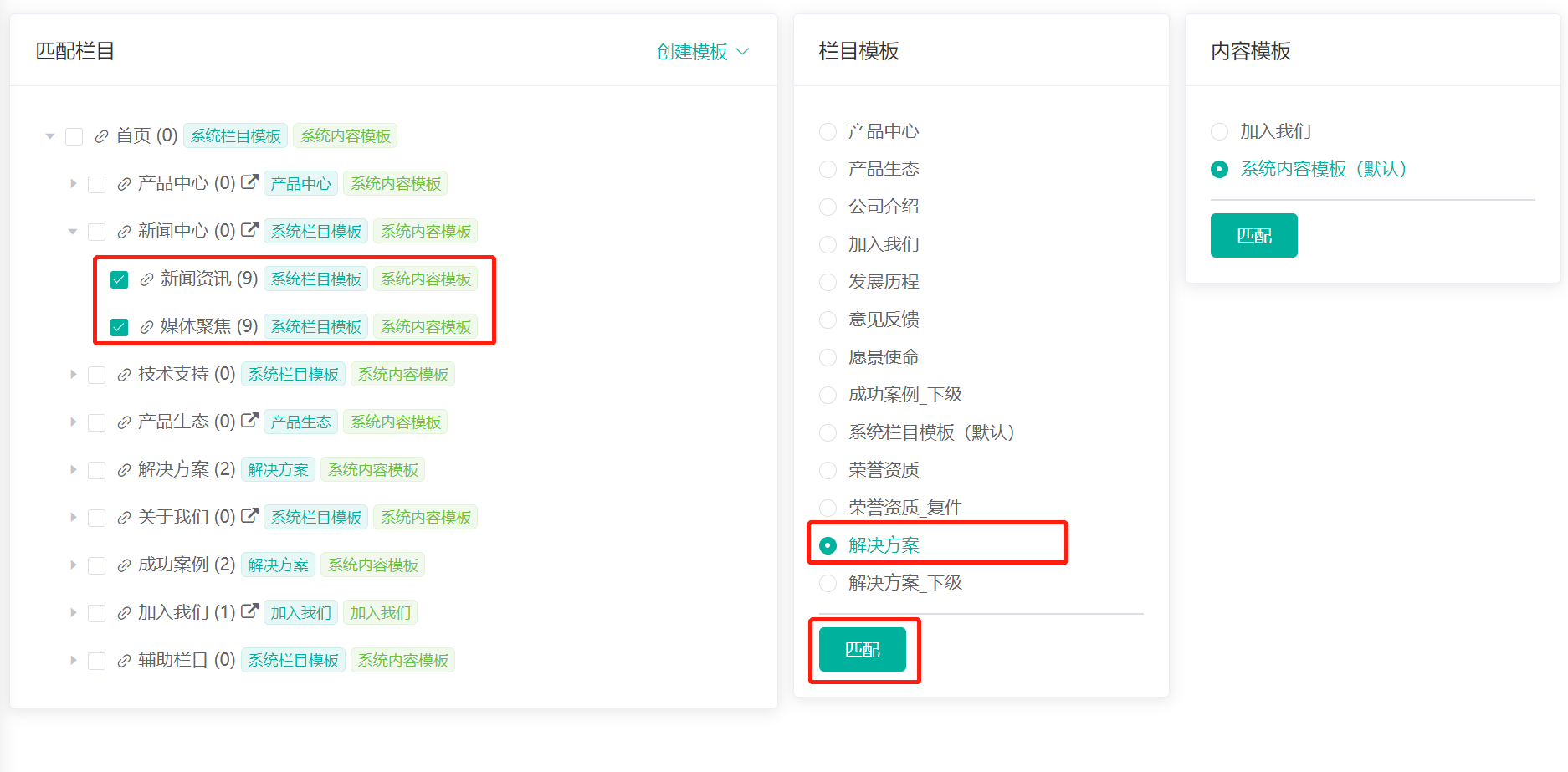Expand the 技术支持 tree node
The width and height of the screenshot is (1568, 772).
[x=73, y=375]
